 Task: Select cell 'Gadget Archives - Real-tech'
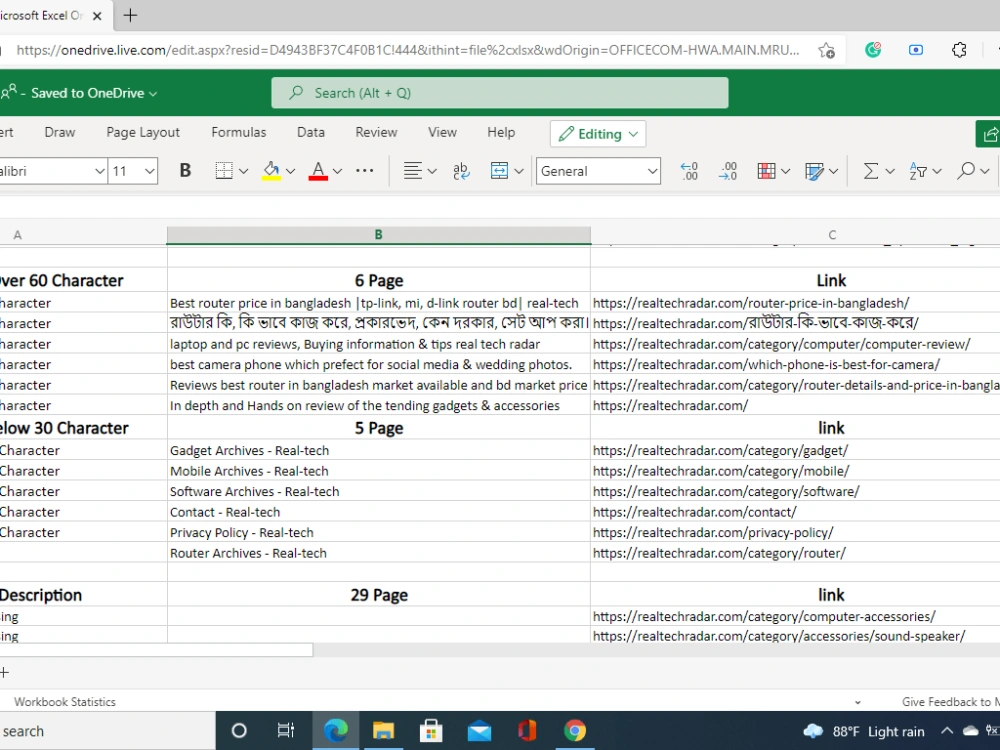click(379, 450)
